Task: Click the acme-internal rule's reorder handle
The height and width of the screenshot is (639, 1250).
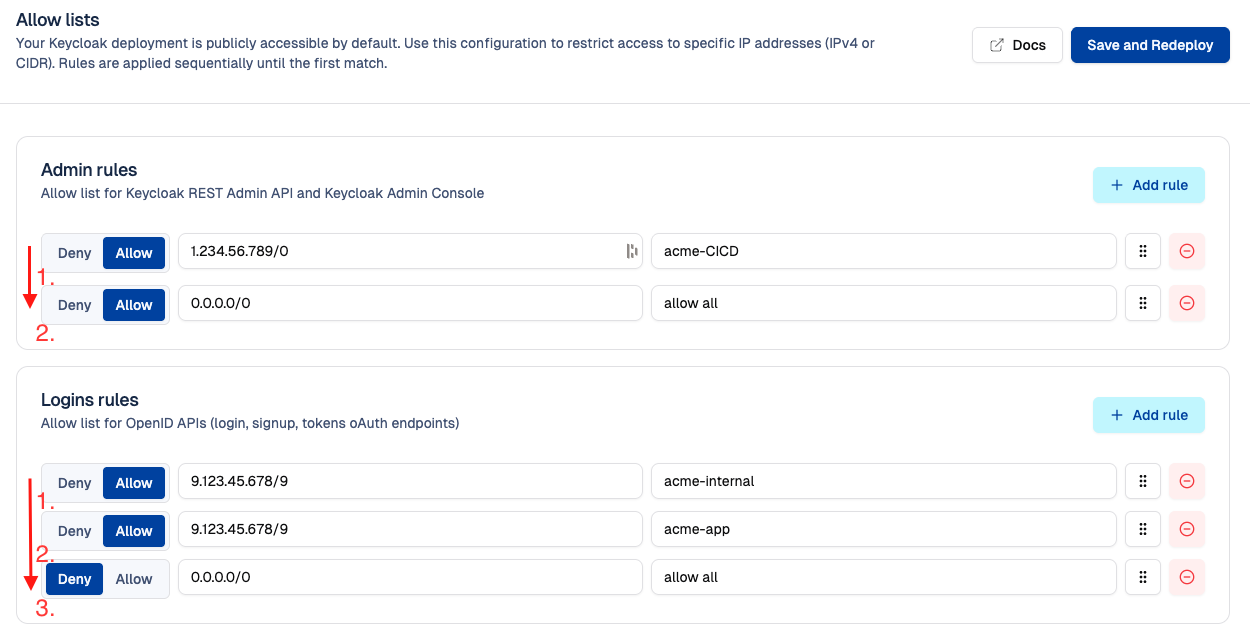Action: (1142, 481)
